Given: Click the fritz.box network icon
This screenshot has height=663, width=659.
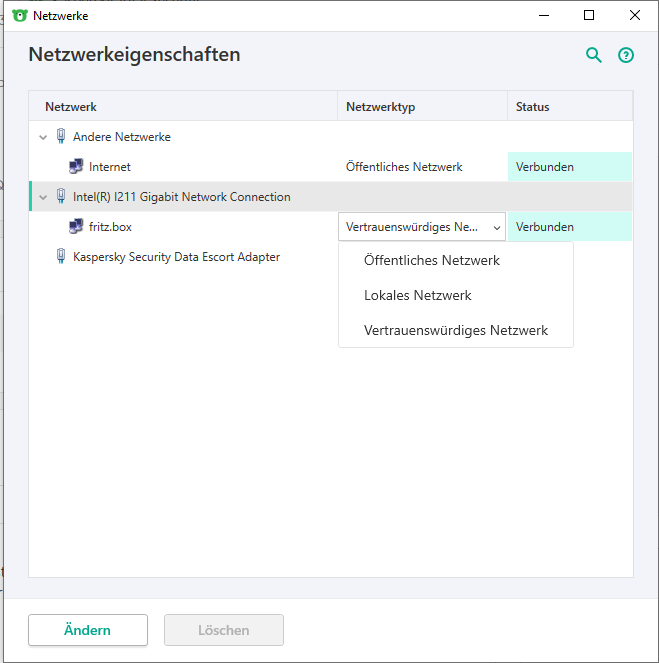Looking at the screenshot, I should (x=76, y=227).
